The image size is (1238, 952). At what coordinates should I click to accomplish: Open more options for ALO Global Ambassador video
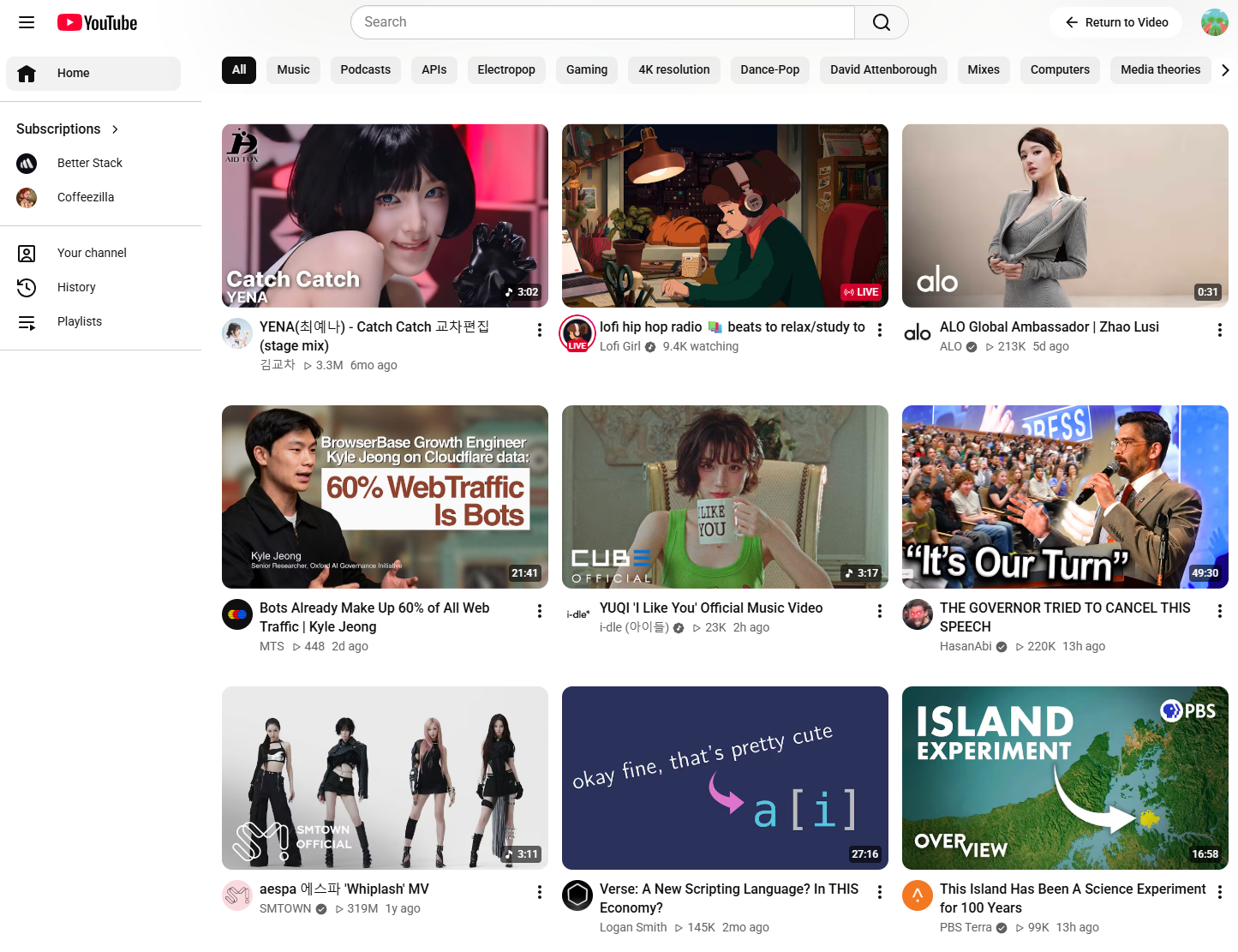pos(1219,330)
